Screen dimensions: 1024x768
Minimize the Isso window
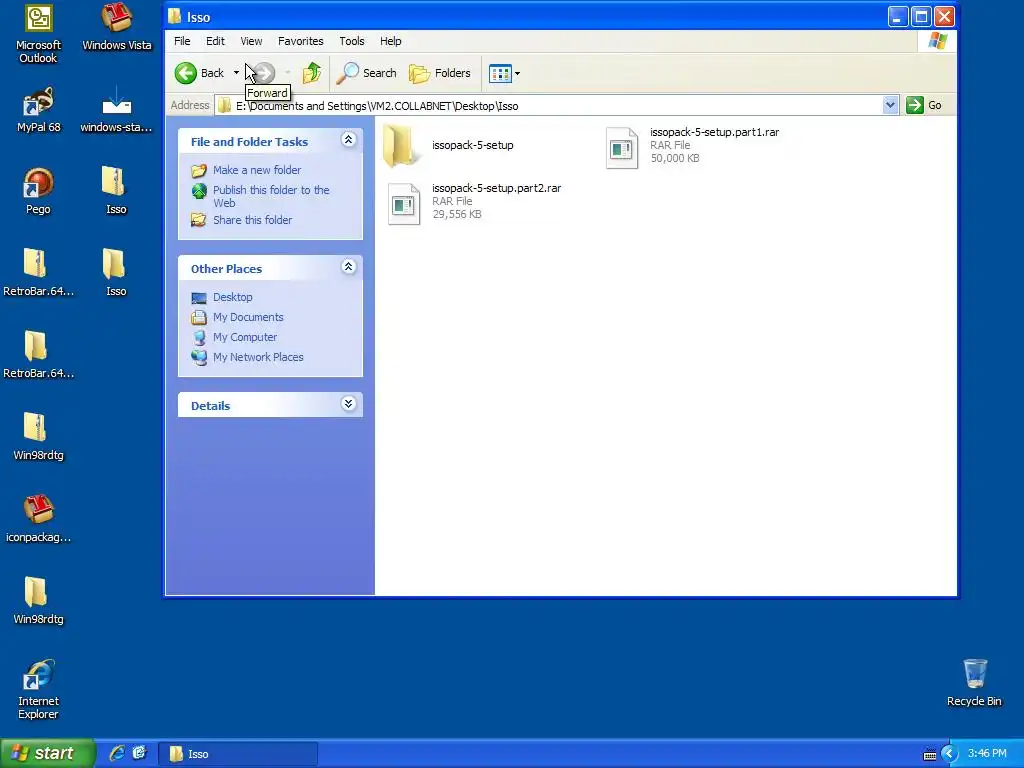coord(897,17)
